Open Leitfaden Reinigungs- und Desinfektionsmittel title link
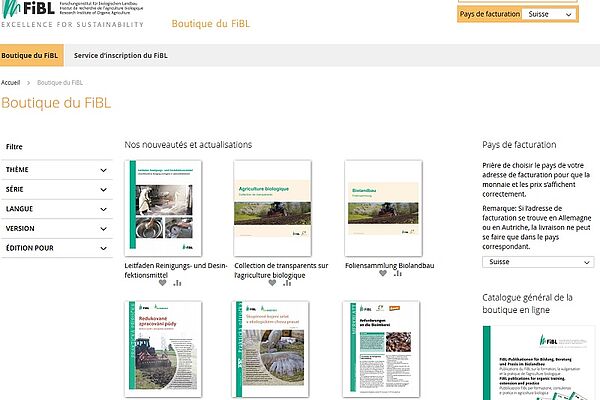Viewport: 600px width, 400px height. coord(176,270)
